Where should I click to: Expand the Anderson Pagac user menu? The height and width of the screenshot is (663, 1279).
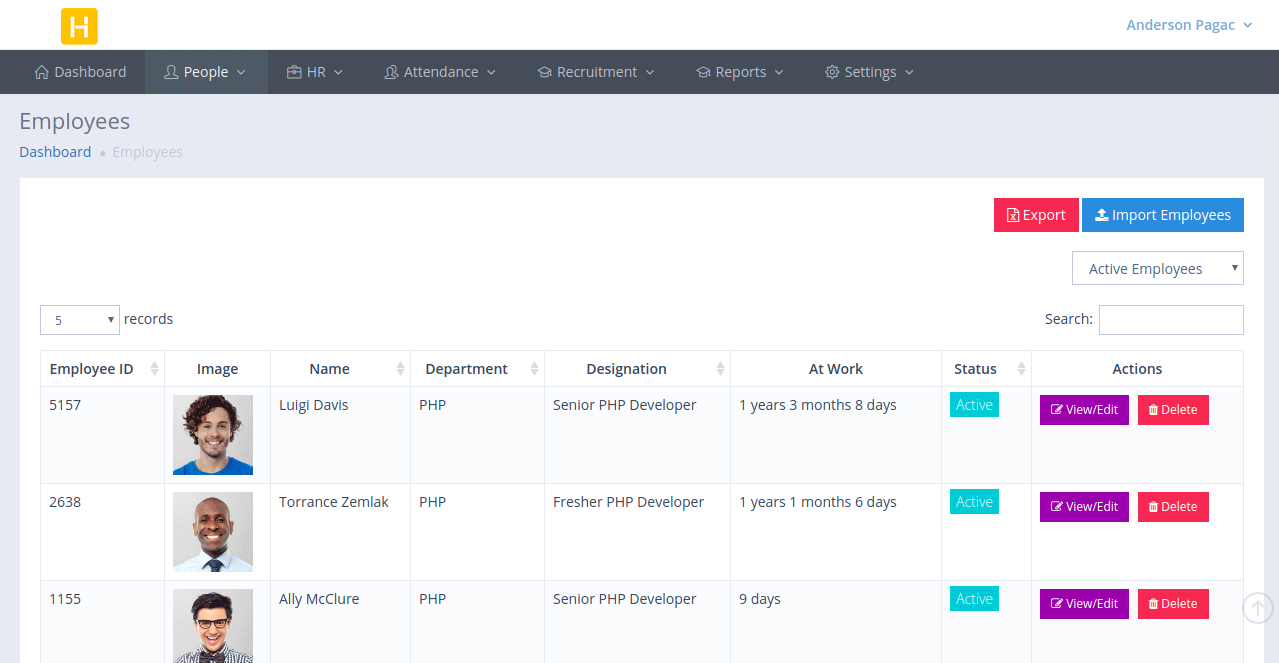click(1188, 25)
